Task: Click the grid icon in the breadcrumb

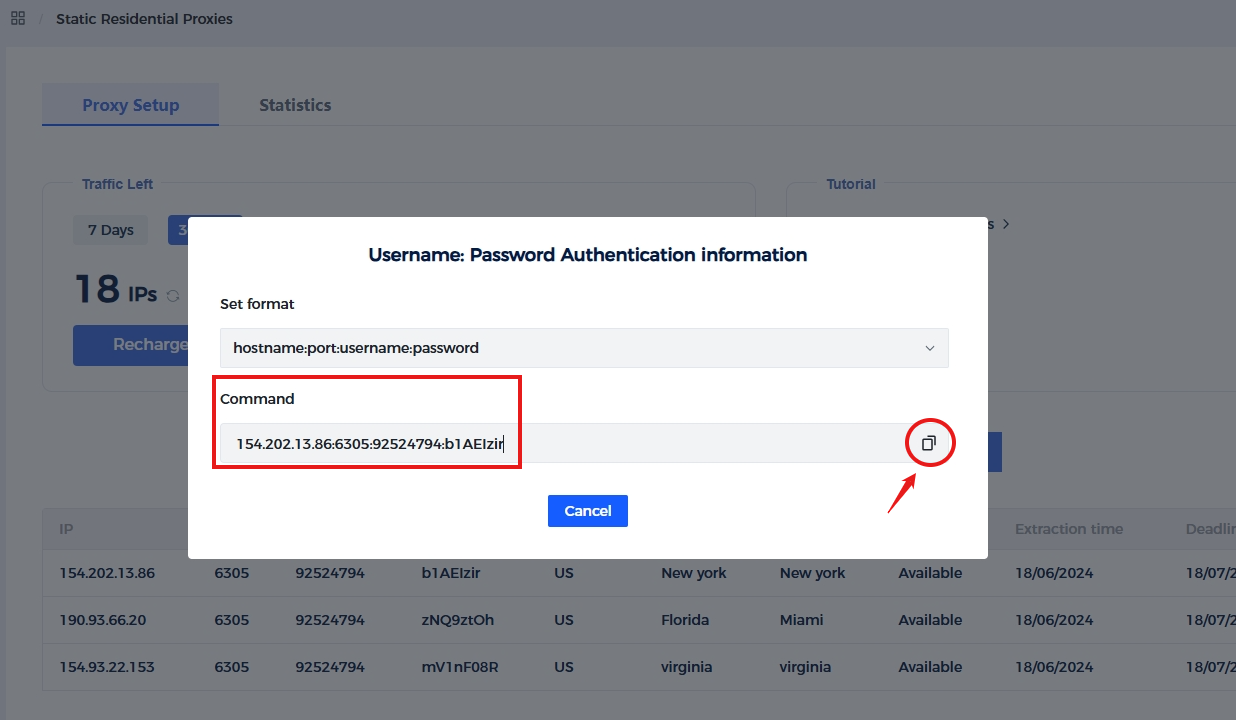Action: click(18, 18)
